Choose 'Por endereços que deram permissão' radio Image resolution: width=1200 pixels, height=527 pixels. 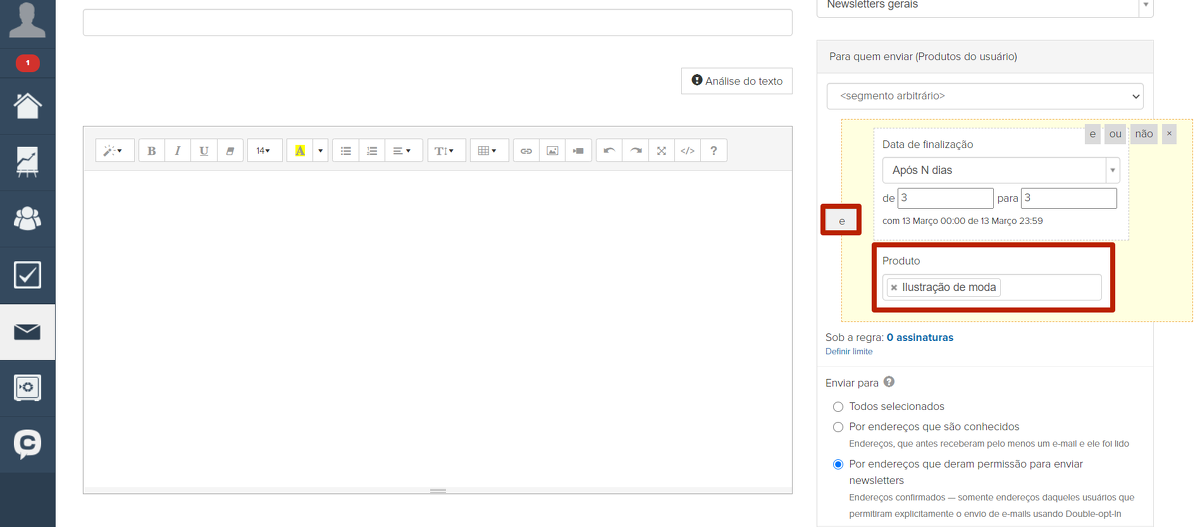pos(838,464)
